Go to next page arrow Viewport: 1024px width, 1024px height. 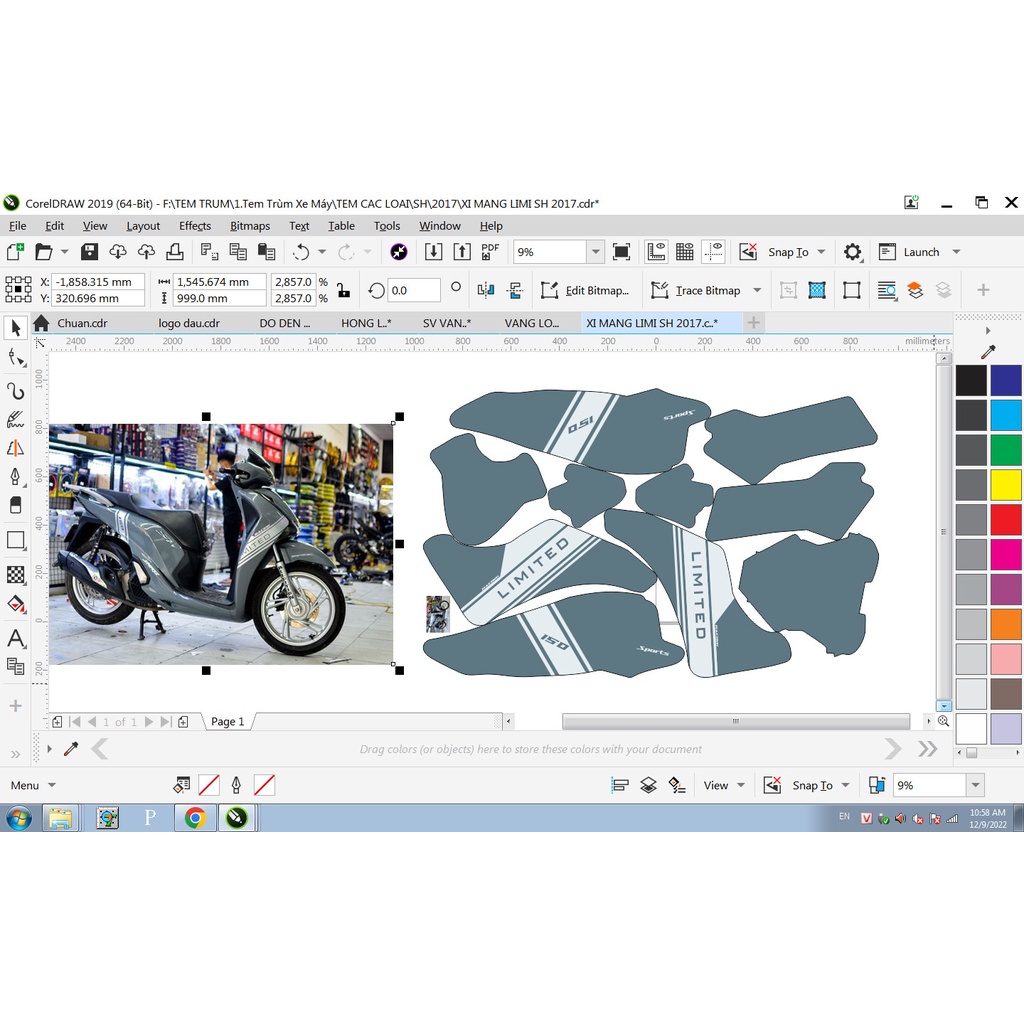pos(149,722)
